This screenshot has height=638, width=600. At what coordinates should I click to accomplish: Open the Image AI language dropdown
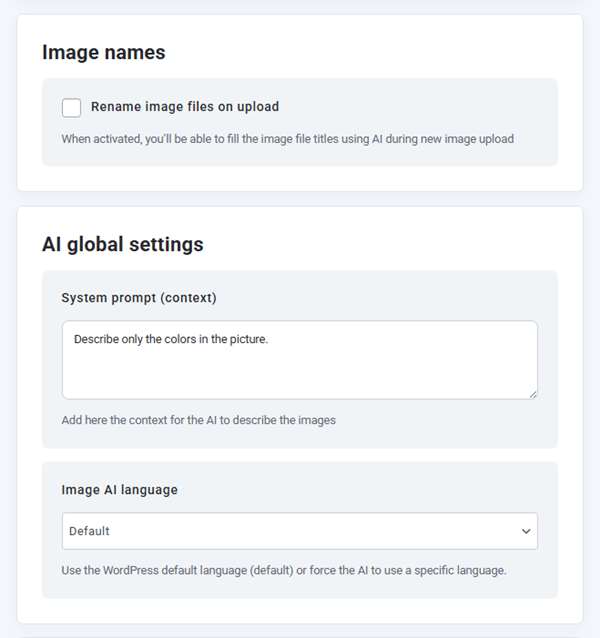(x=299, y=531)
